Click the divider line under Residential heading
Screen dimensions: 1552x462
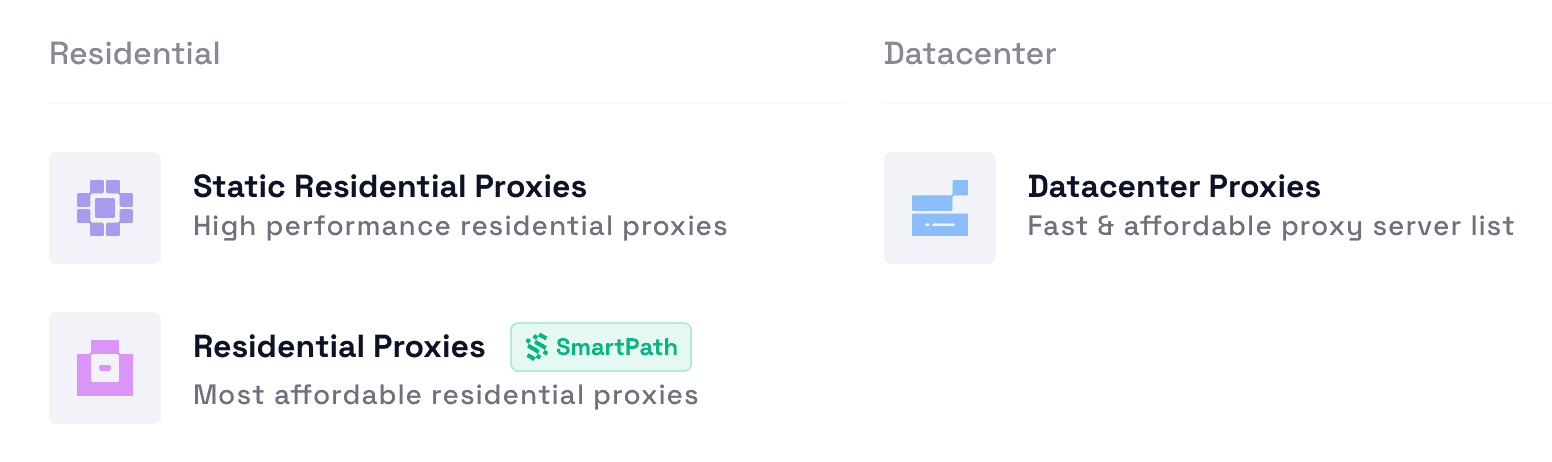click(x=446, y=102)
